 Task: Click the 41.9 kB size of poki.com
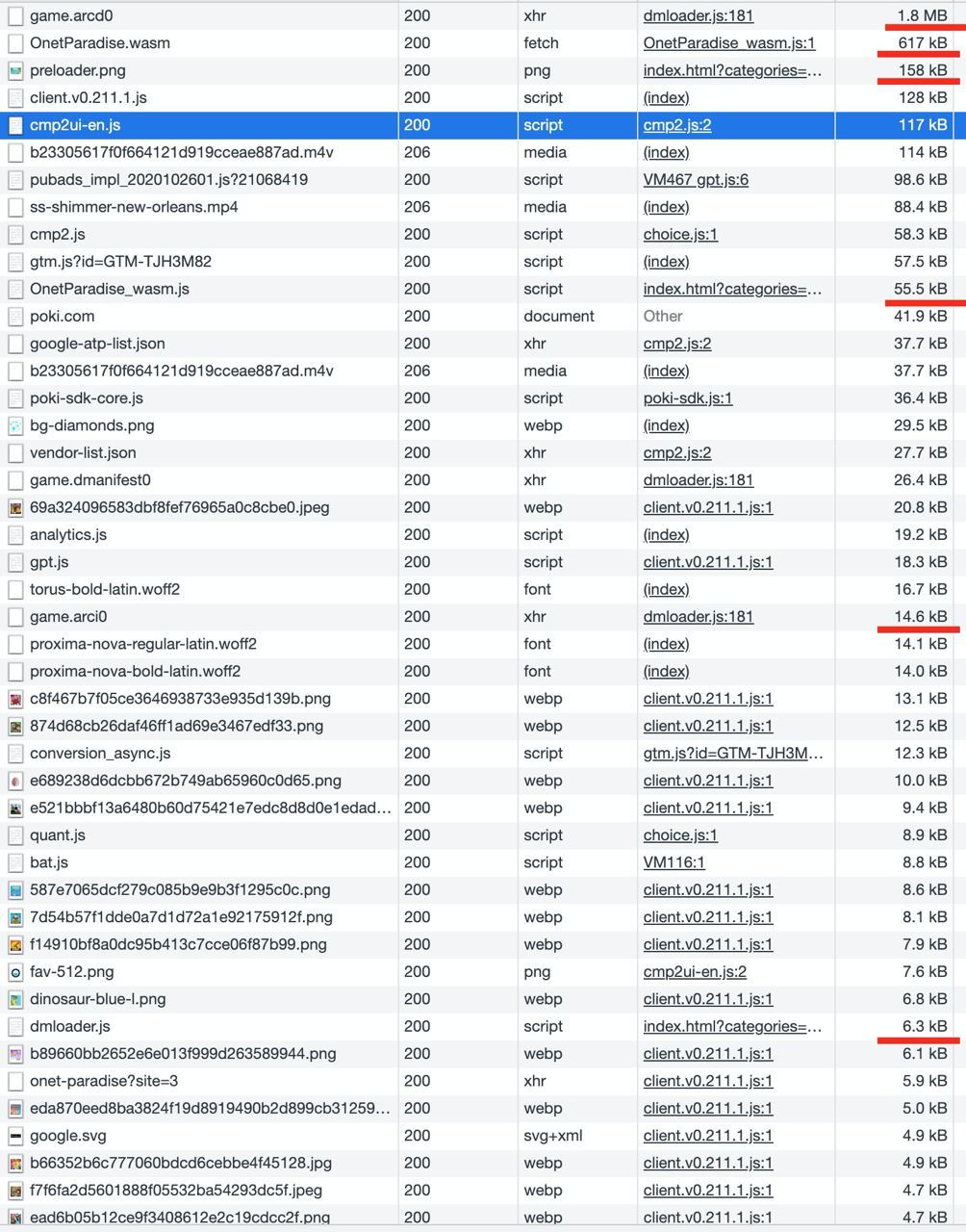click(921, 317)
